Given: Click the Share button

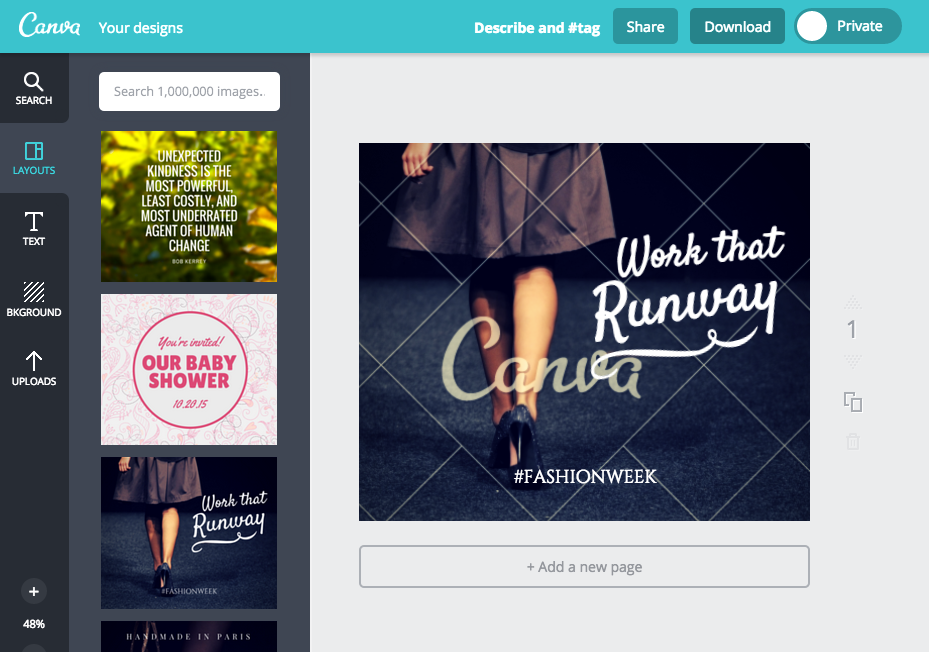Looking at the screenshot, I should 645,27.
